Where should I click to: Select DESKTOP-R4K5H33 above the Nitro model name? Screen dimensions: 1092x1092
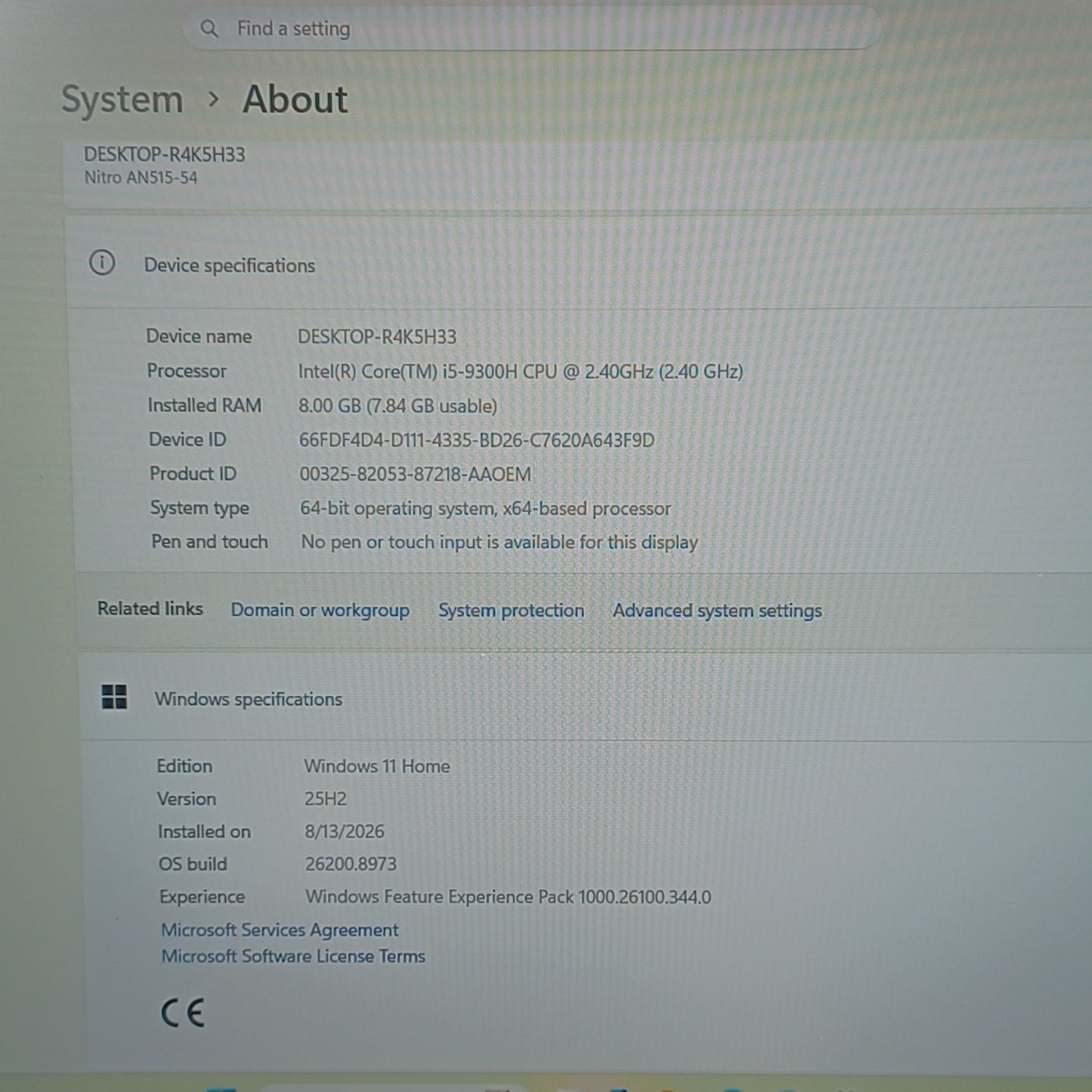(x=165, y=155)
